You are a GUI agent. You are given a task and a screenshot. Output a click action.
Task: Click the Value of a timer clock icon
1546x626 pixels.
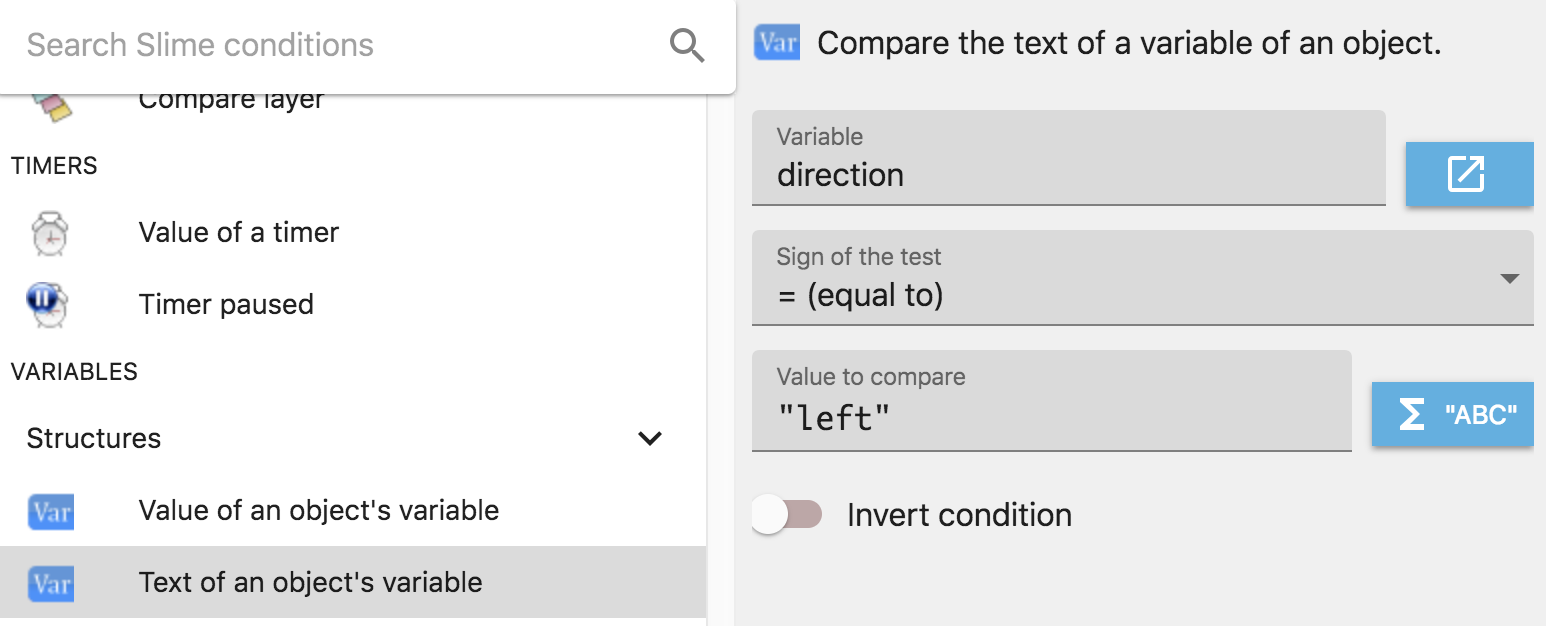pyautogui.click(x=49, y=233)
